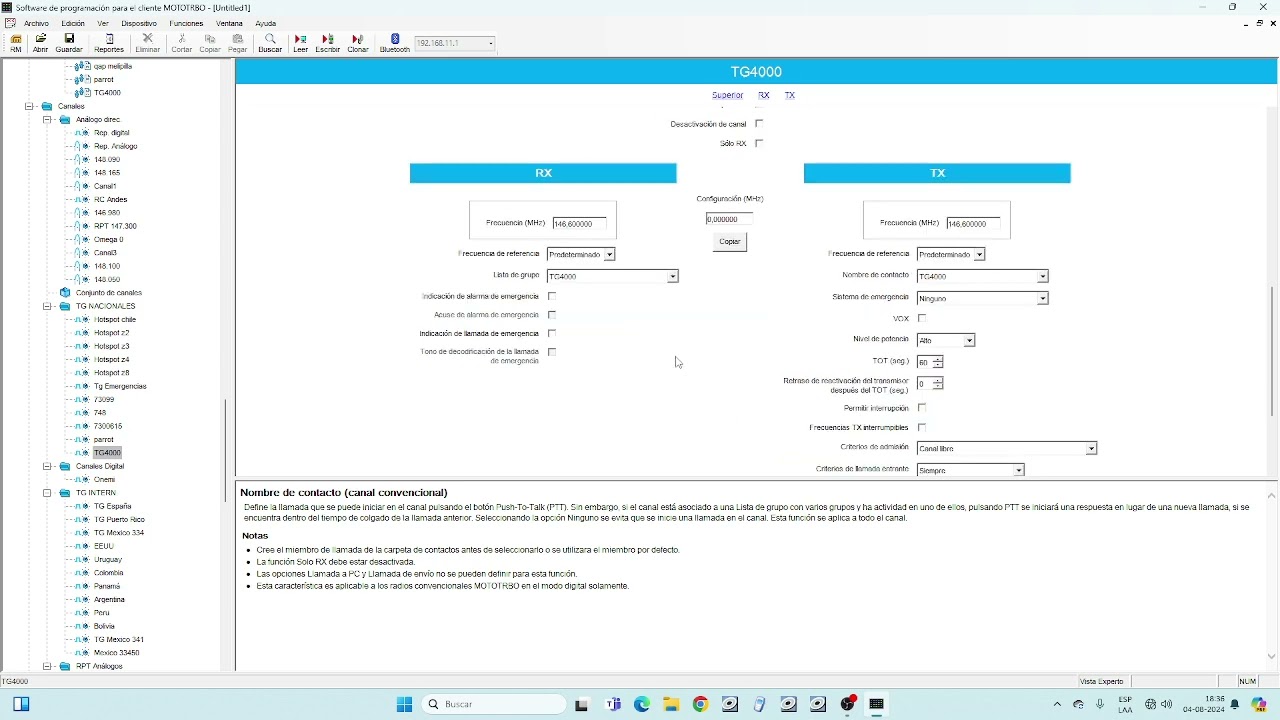The width and height of the screenshot is (1280, 720).
Task: Toggle Acuse de alarma de emergencia checkbox
Action: tap(552, 315)
